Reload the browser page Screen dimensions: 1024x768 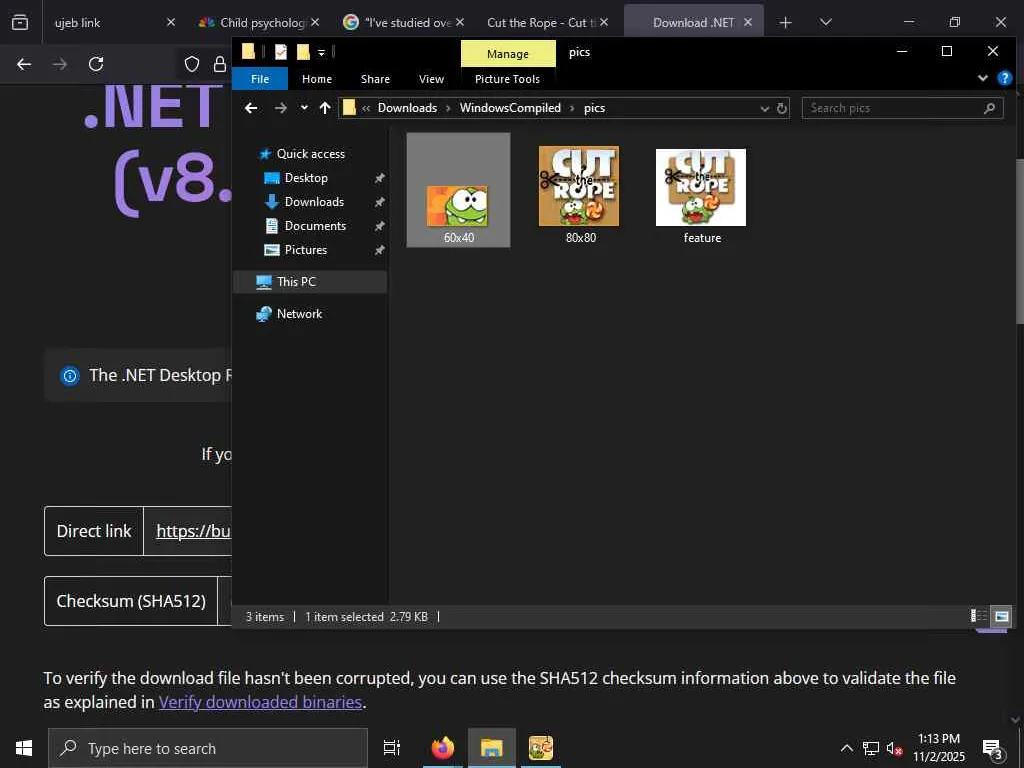96,64
